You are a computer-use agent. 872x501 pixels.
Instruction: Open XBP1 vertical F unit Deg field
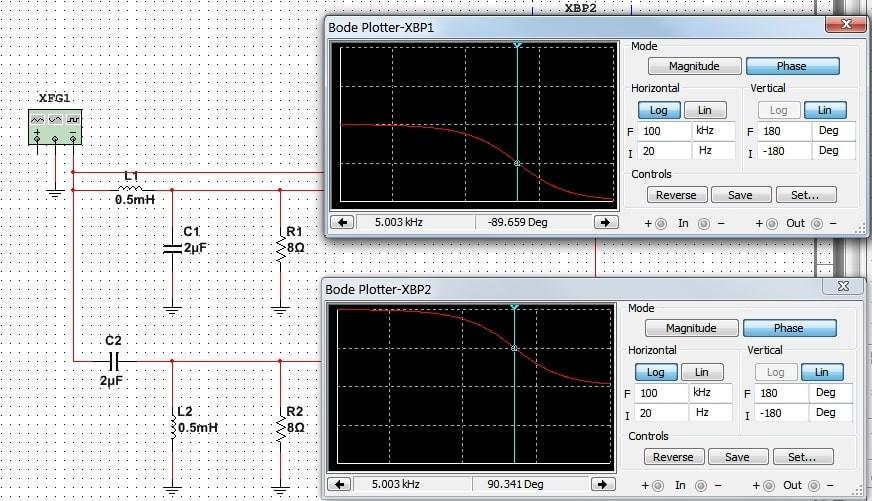point(833,131)
